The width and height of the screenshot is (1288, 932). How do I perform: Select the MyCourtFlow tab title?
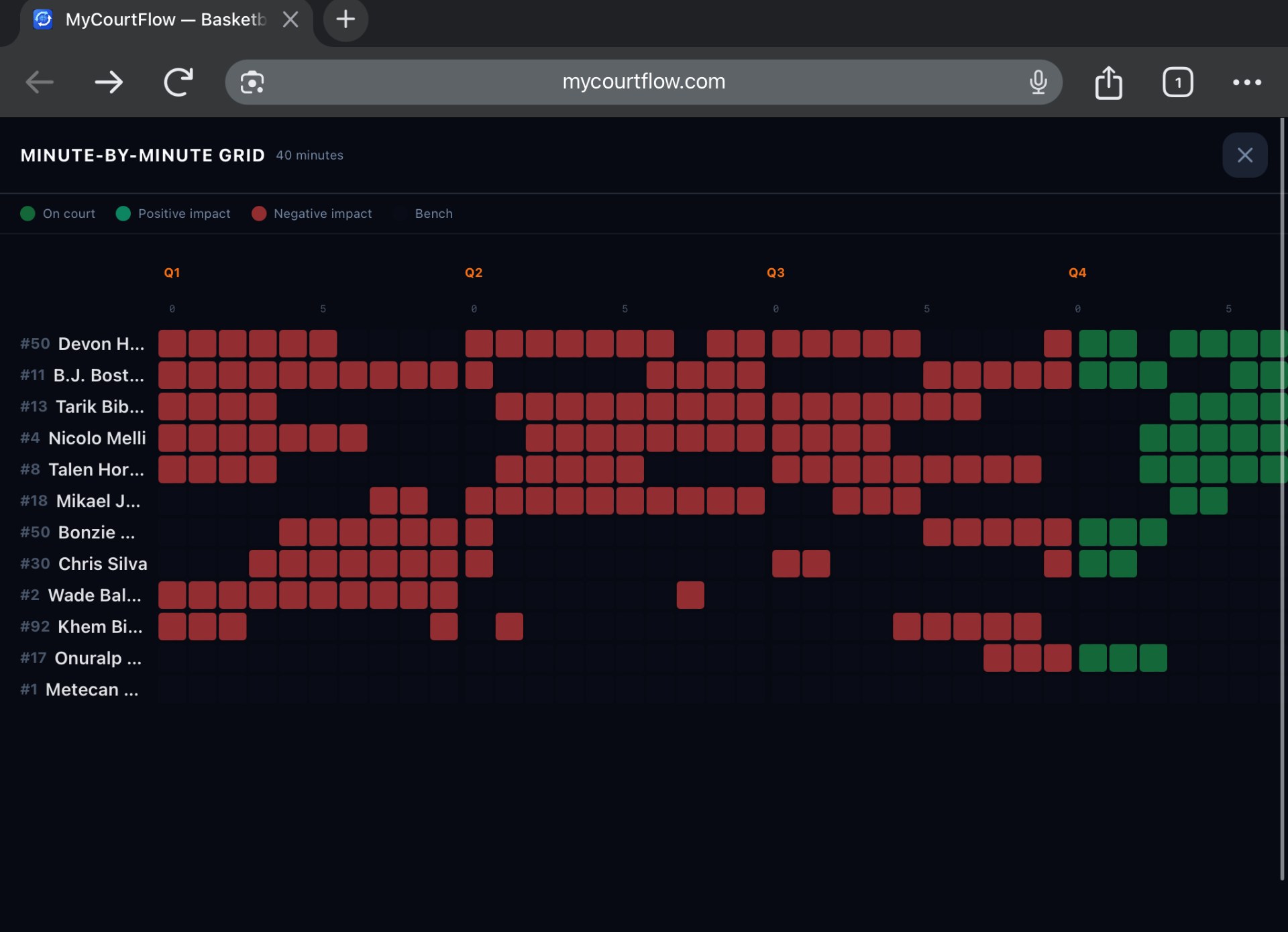tap(166, 19)
